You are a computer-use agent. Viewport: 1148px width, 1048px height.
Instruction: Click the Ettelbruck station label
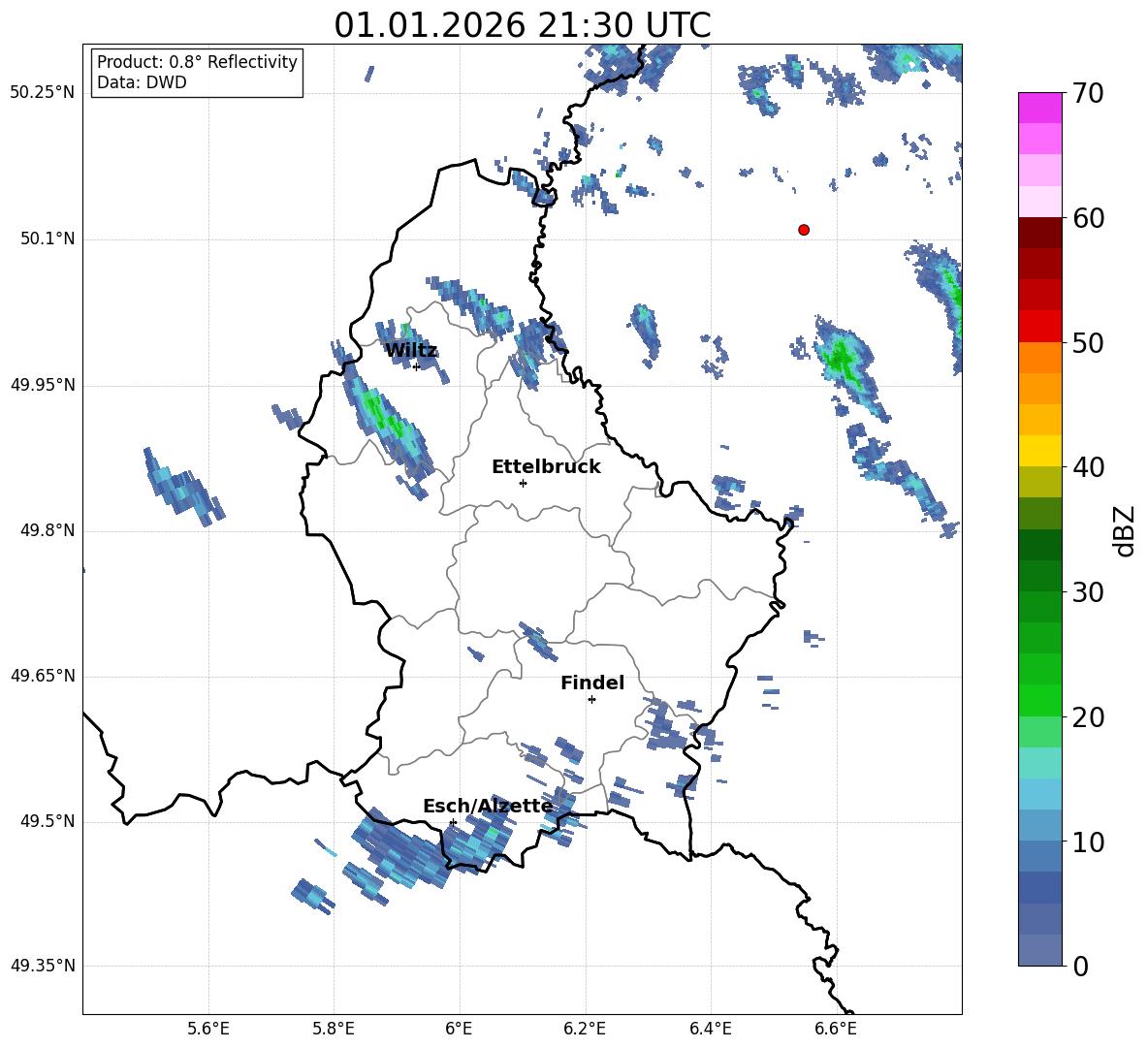tap(546, 467)
